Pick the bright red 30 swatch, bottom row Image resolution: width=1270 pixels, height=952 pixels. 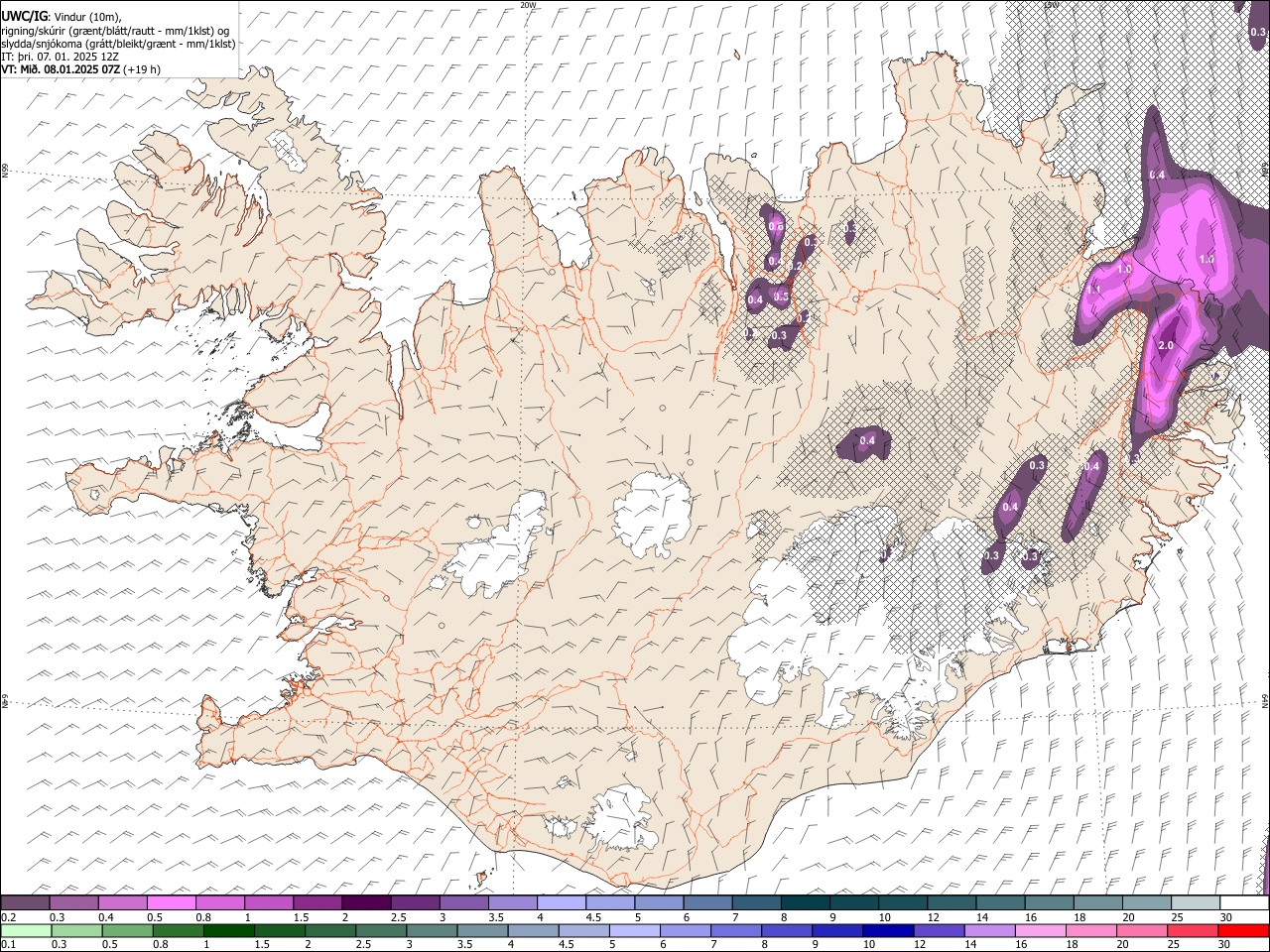(x=1244, y=930)
